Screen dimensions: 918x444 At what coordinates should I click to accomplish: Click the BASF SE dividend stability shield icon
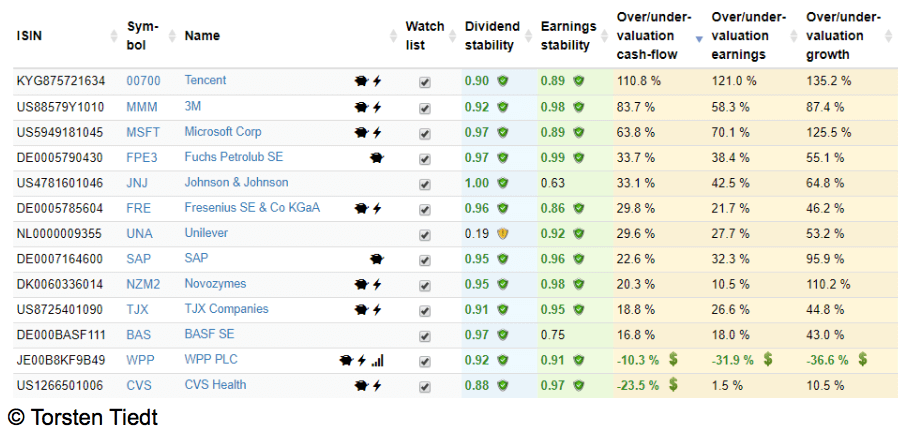point(502,335)
